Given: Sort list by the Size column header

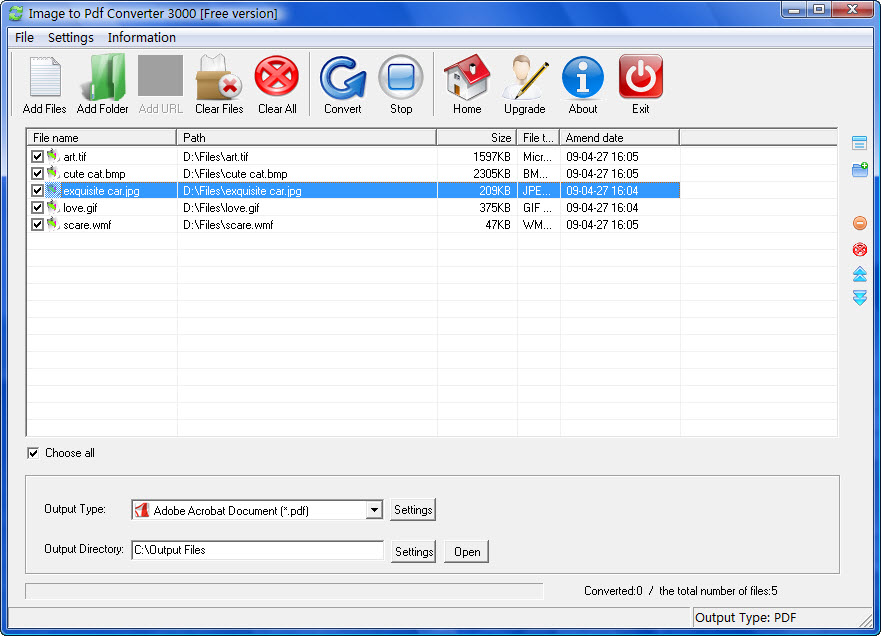Looking at the screenshot, I should coord(476,137).
